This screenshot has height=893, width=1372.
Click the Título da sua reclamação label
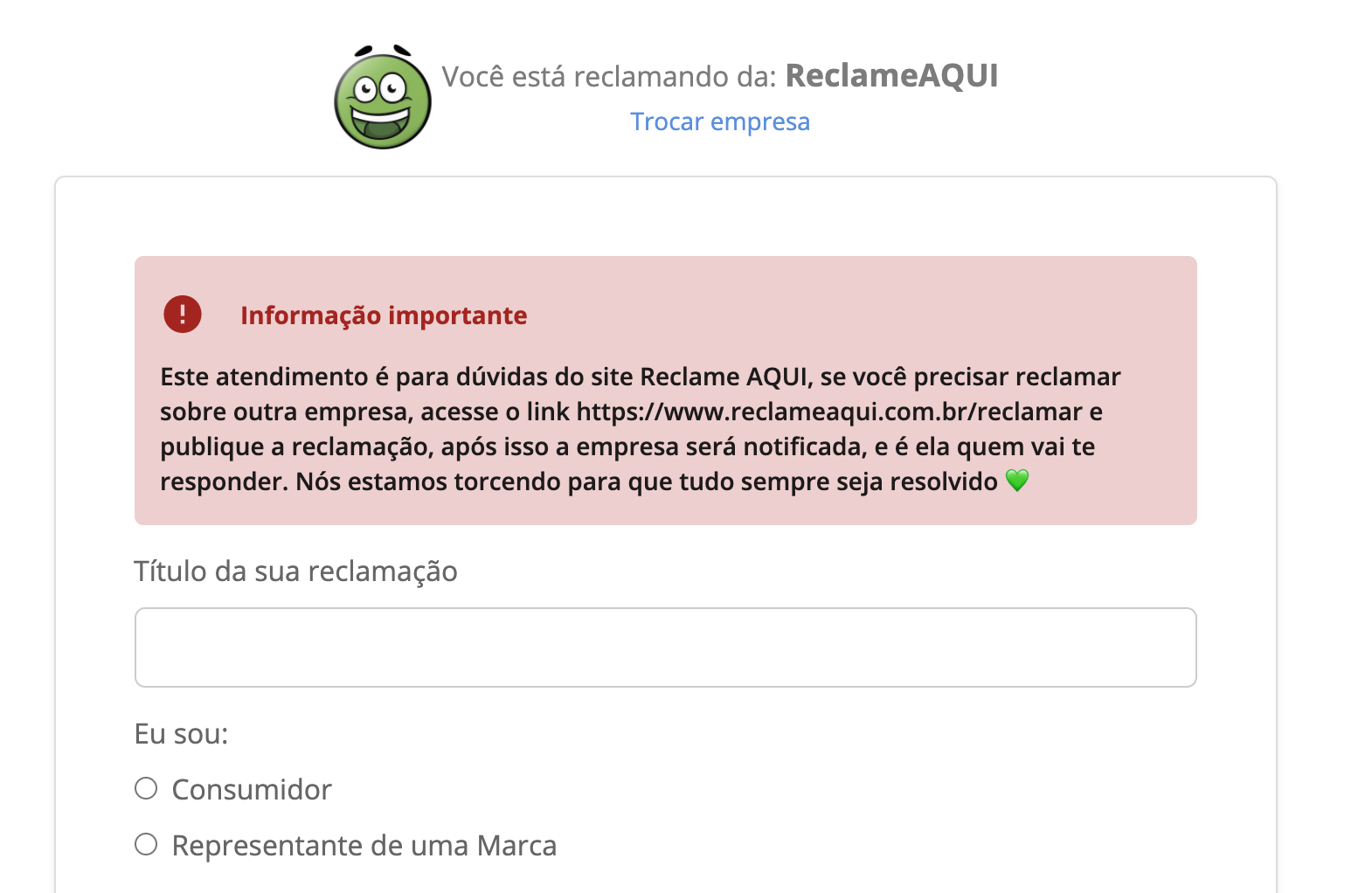pyautogui.click(x=295, y=571)
